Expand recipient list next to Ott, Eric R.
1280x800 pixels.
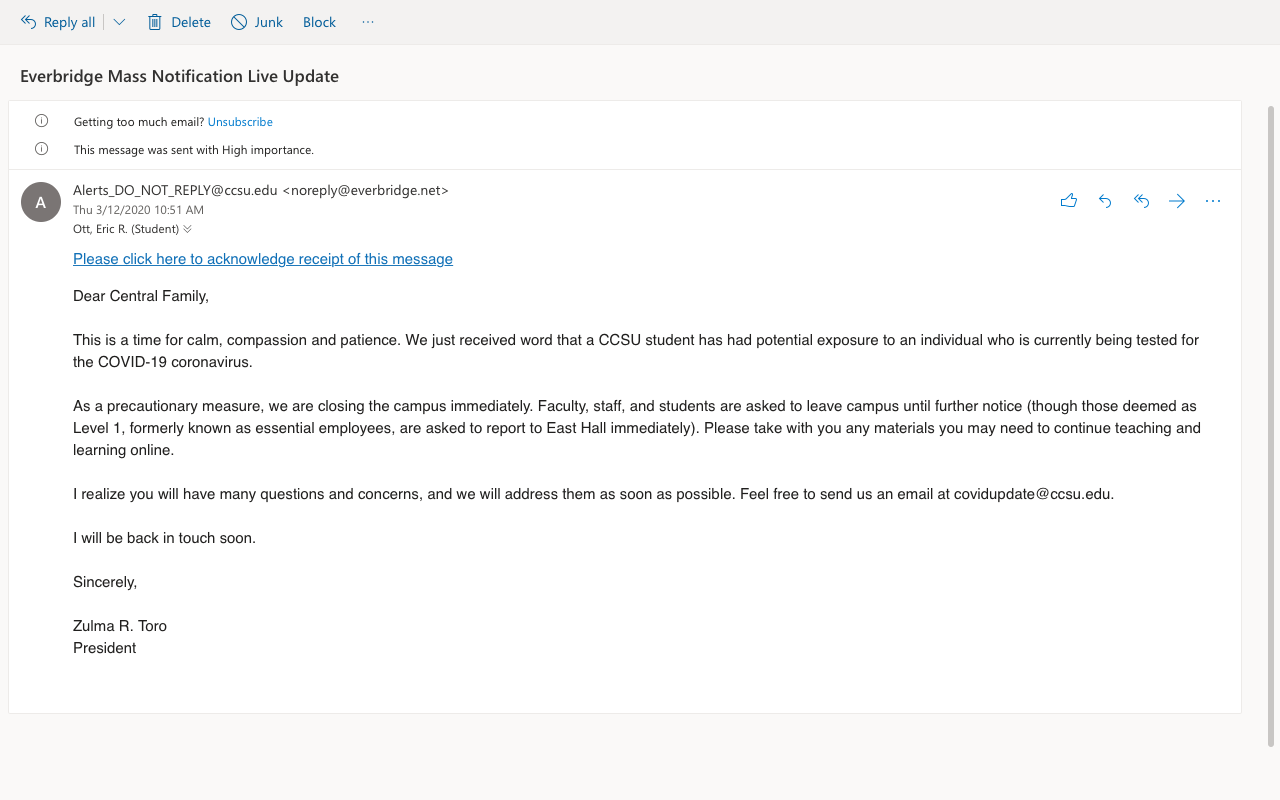pyautogui.click(x=188, y=229)
